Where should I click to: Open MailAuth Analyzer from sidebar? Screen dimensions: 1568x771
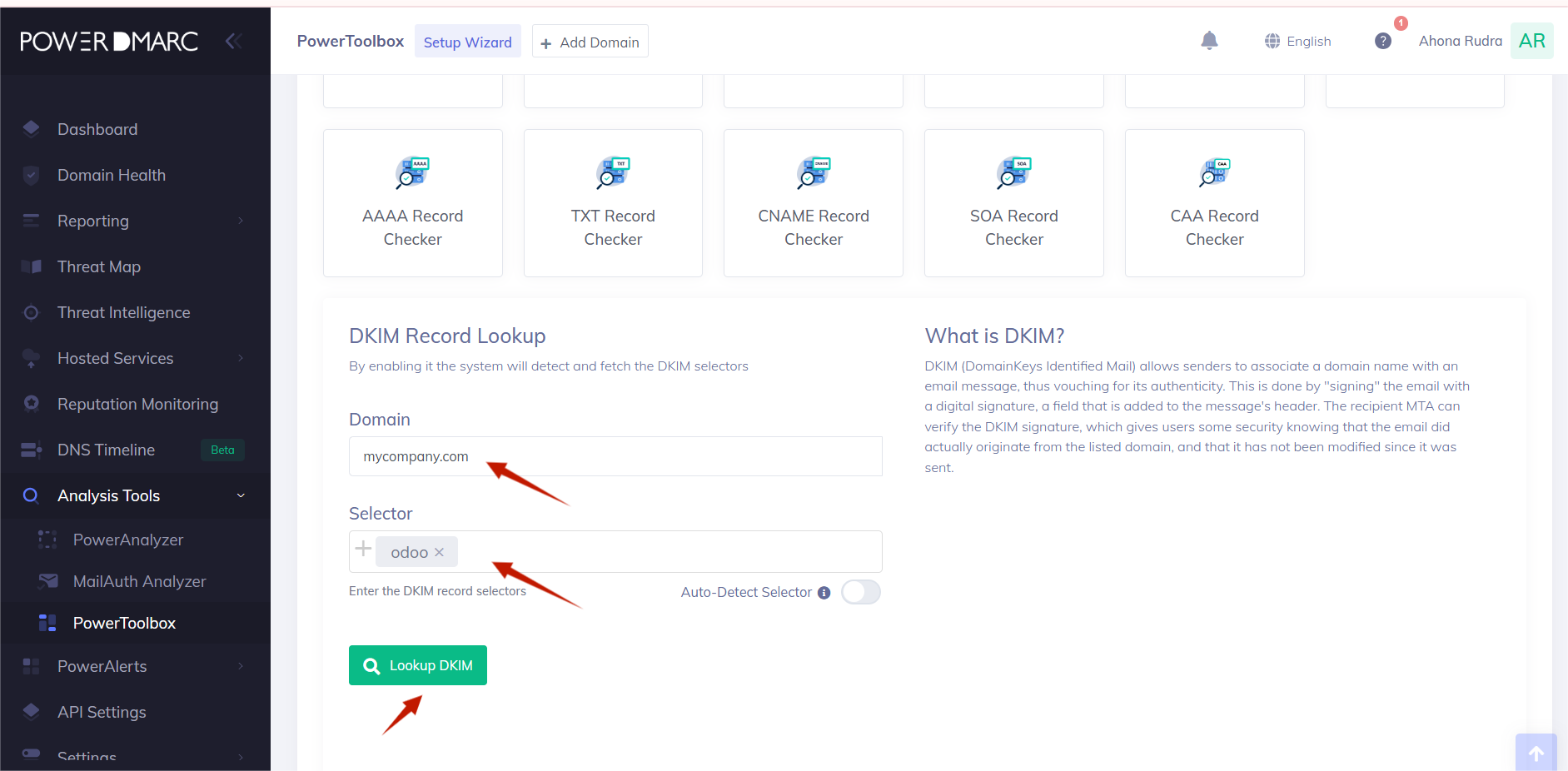point(139,581)
